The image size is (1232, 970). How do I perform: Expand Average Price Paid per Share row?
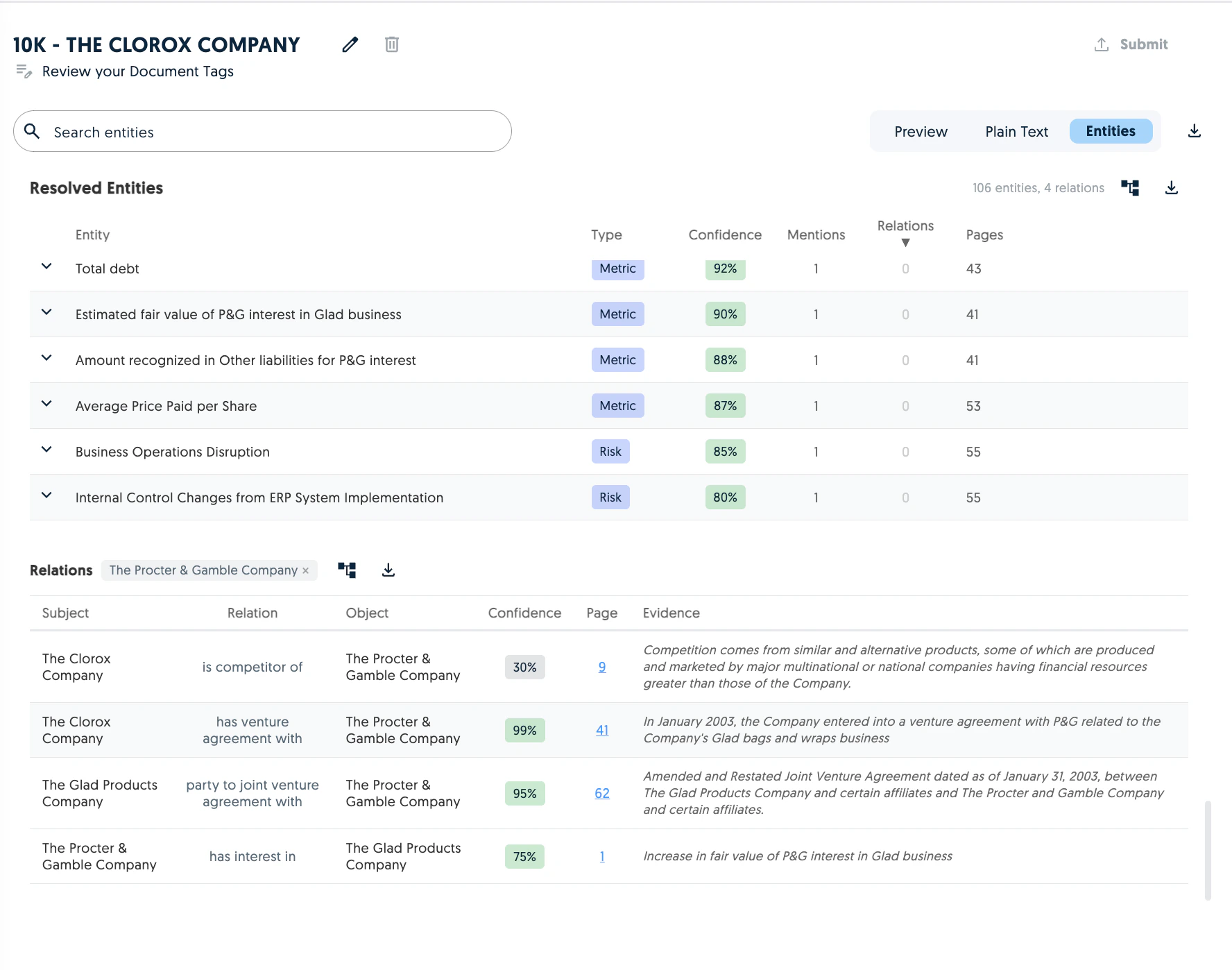pos(46,404)
